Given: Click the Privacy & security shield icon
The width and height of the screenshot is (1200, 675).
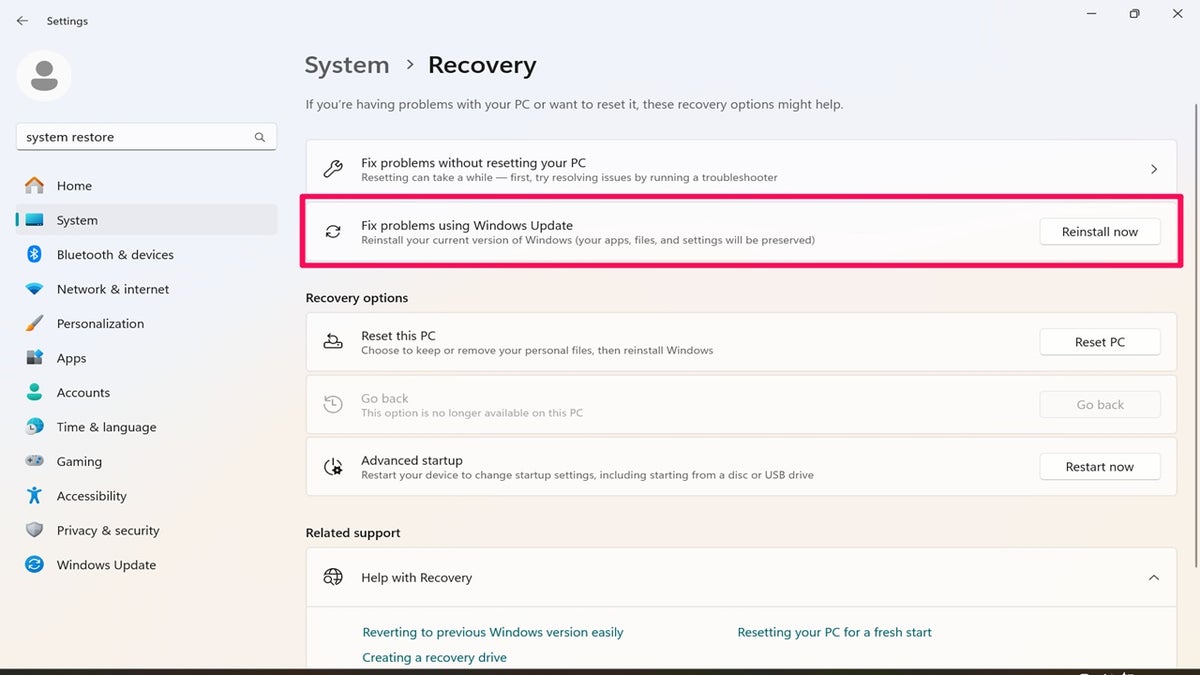Looking at the screenshot, I should (34, 531).
